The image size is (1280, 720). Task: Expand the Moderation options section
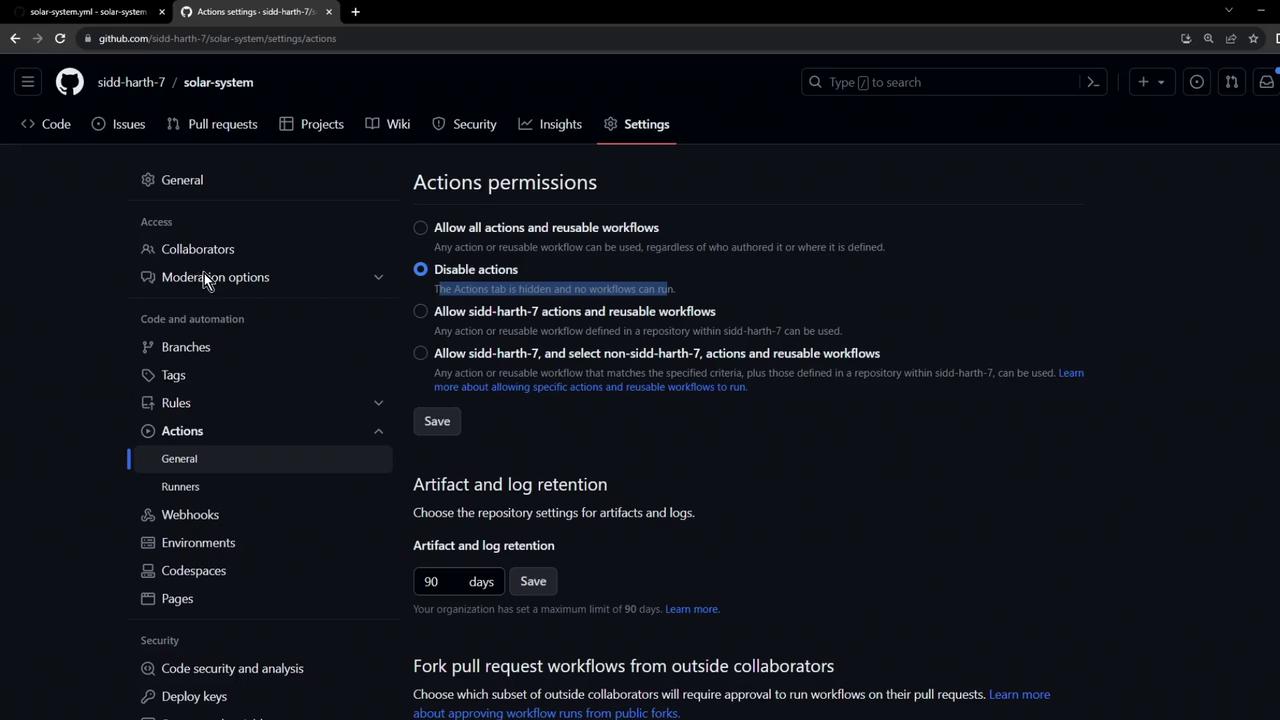tap(378, 277)
